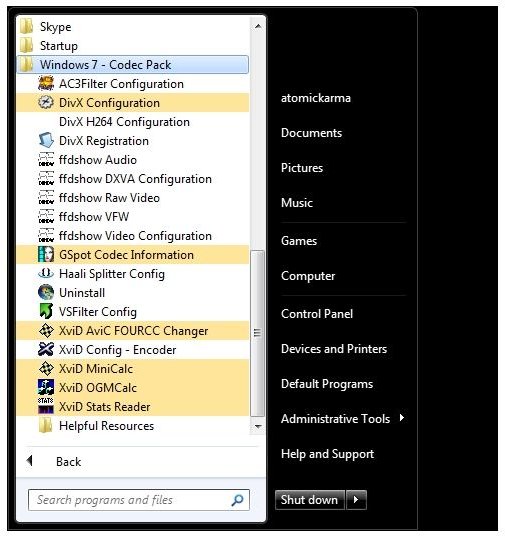Click the programs list scroll up arrow
The image size is (505, 536).
258,26
